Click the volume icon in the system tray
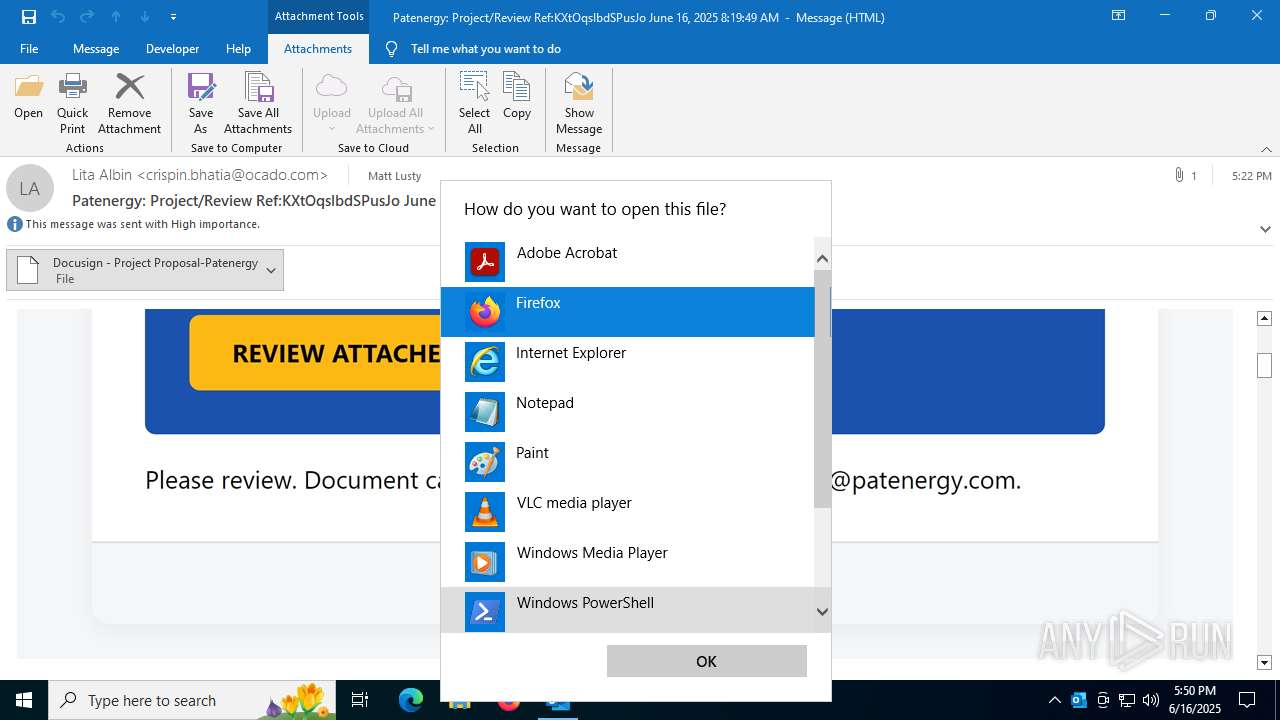 (1150, 700)
